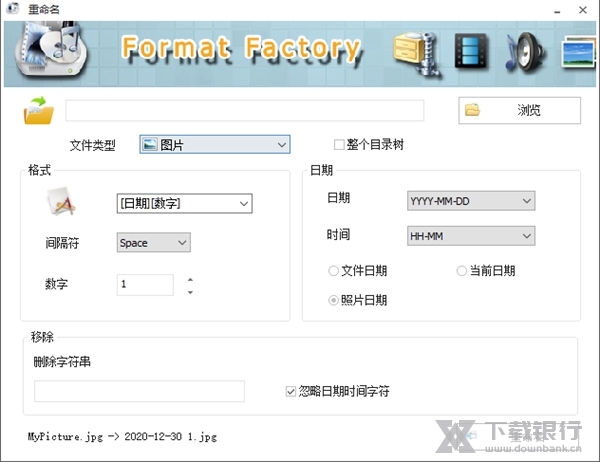The width and height of the screenshot is (600, 462).
Task: Click the 数字 number input field
Action: tap(145, 284)
